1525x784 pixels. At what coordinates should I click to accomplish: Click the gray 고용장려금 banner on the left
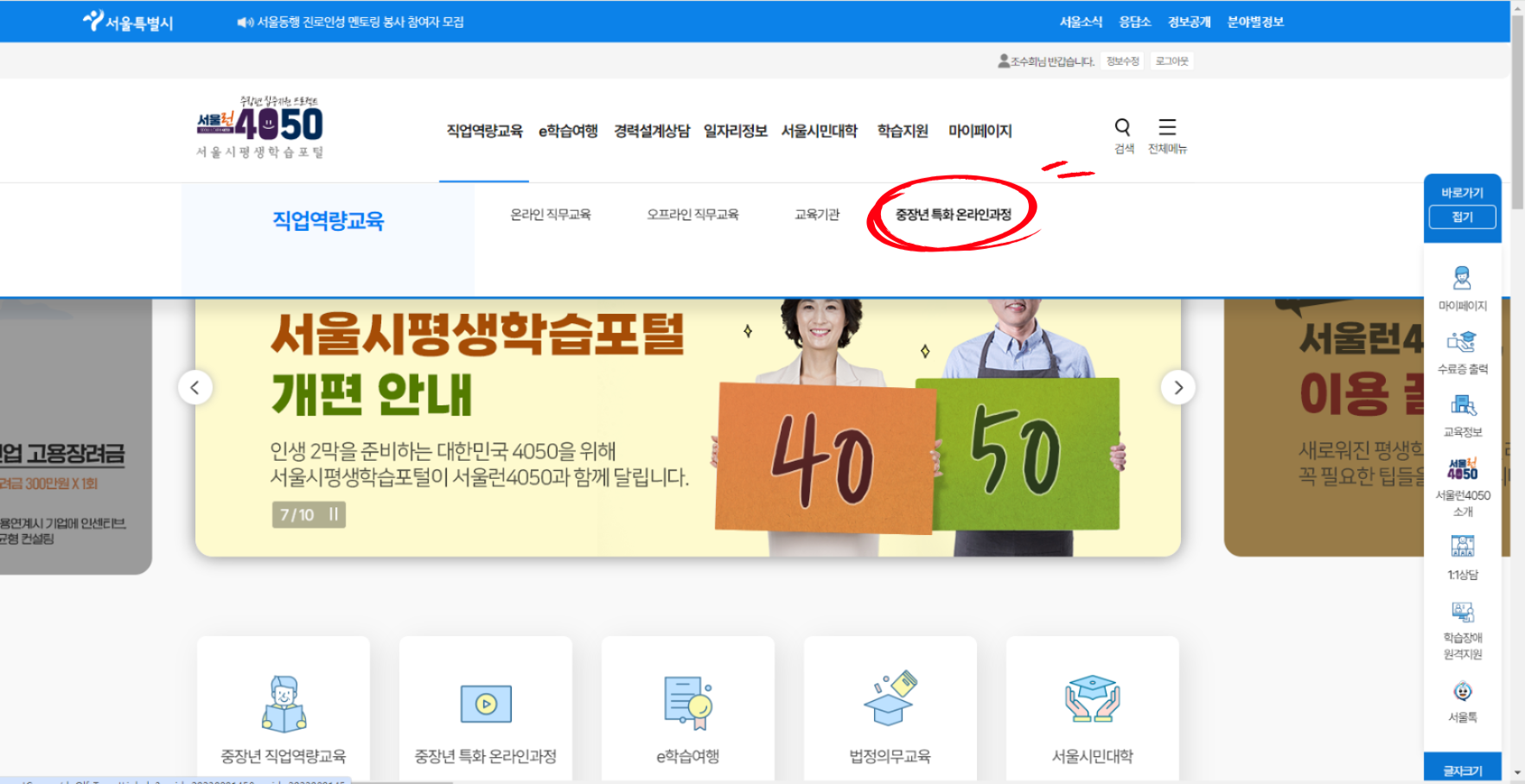pyautogui.click(x=76, y=437)
